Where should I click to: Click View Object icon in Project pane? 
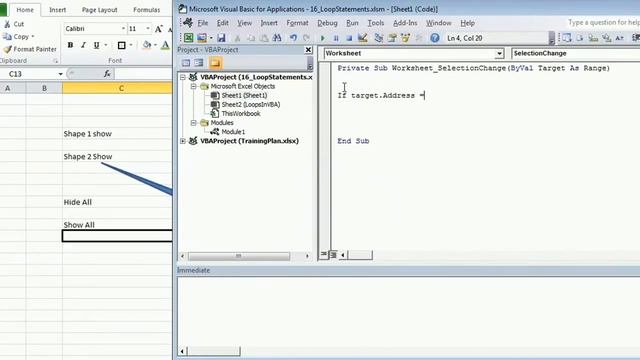199,63
